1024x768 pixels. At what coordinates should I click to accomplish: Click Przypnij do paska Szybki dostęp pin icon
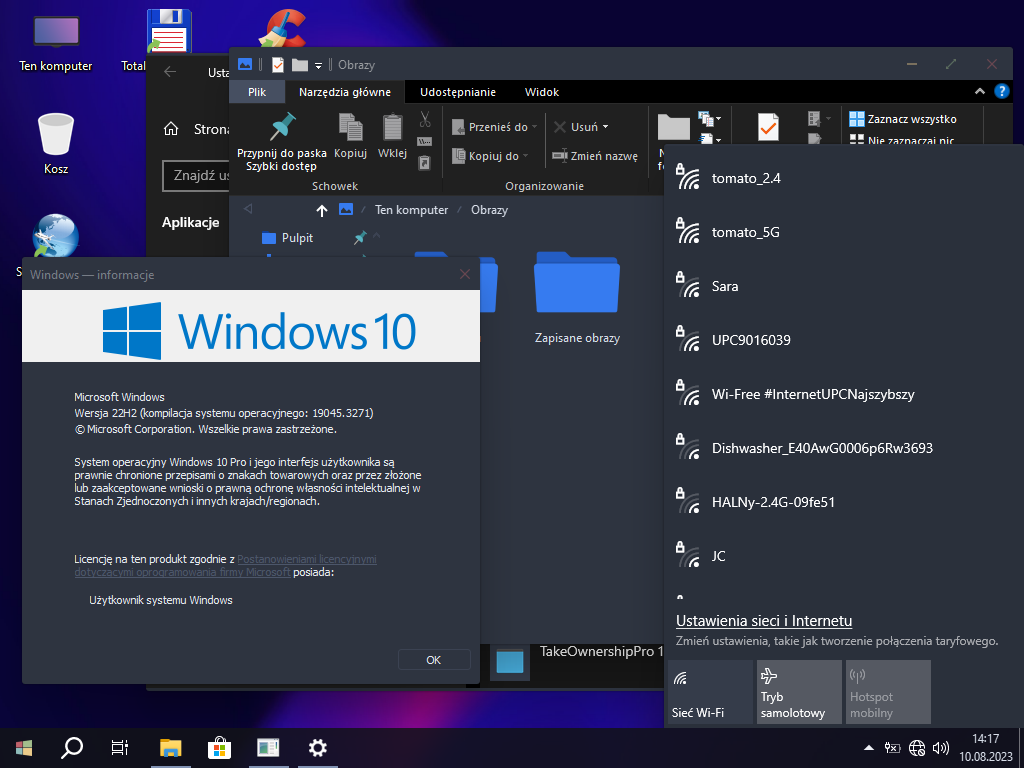click(281, 128)
